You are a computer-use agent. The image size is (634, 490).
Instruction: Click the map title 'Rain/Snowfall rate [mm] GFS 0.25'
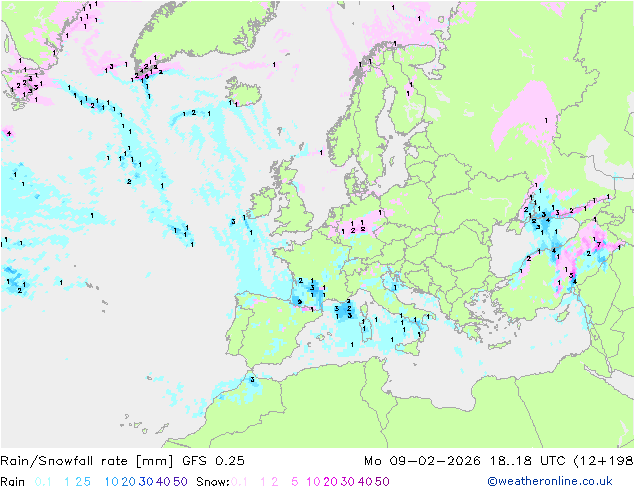pos(123,461)
